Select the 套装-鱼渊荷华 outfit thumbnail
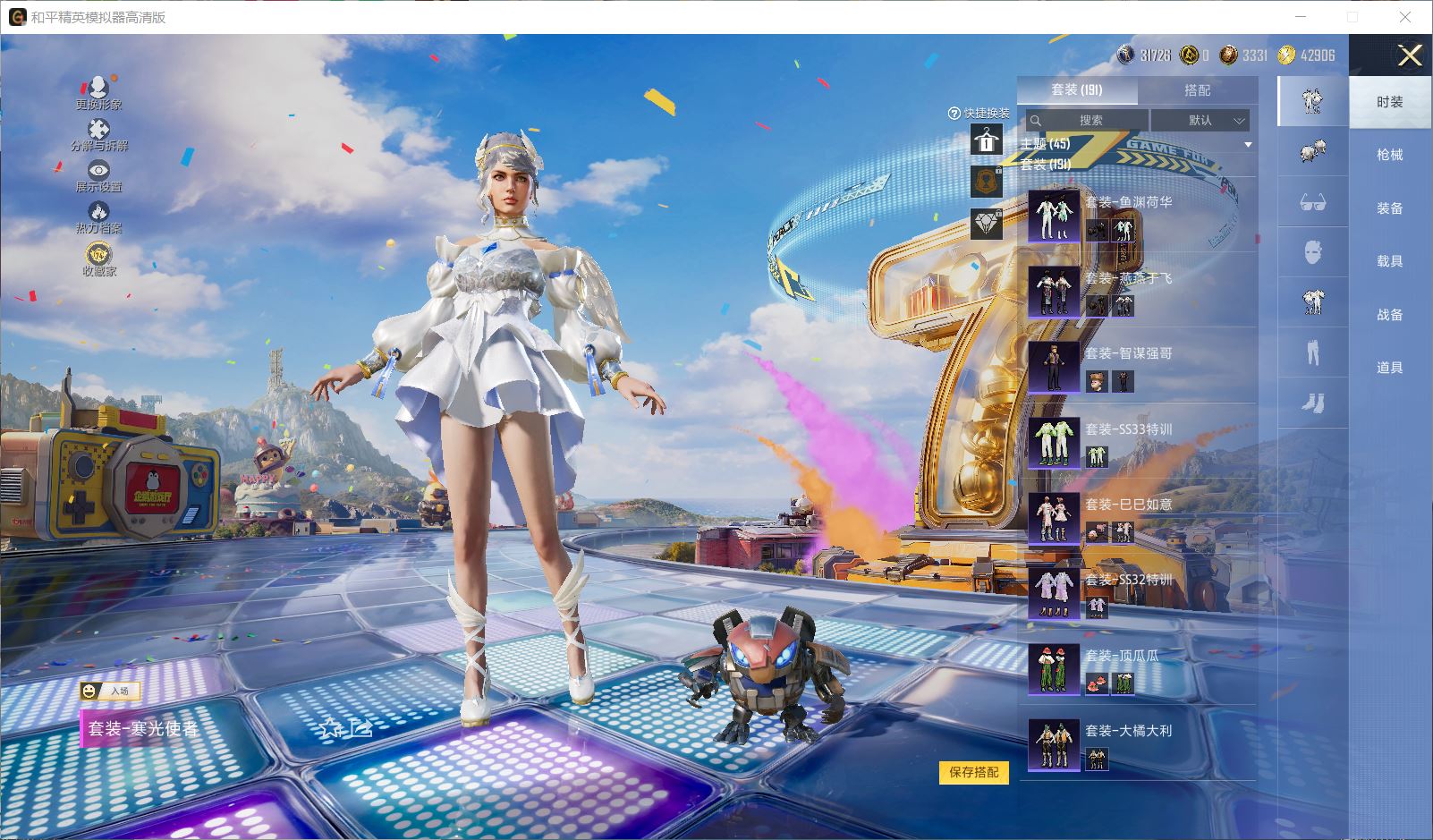Image resolution: width=1433 pixels, height=840 pixels. (x=1054, y=216)
